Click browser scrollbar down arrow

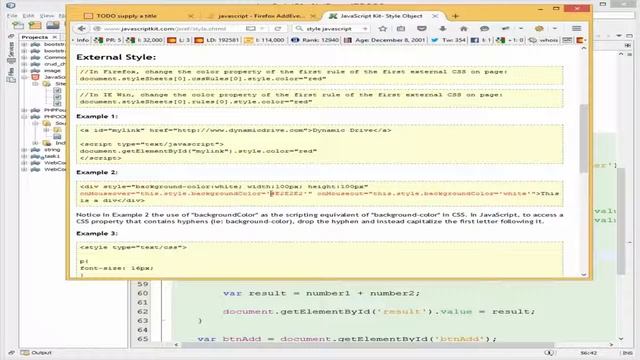pos(584,275)
